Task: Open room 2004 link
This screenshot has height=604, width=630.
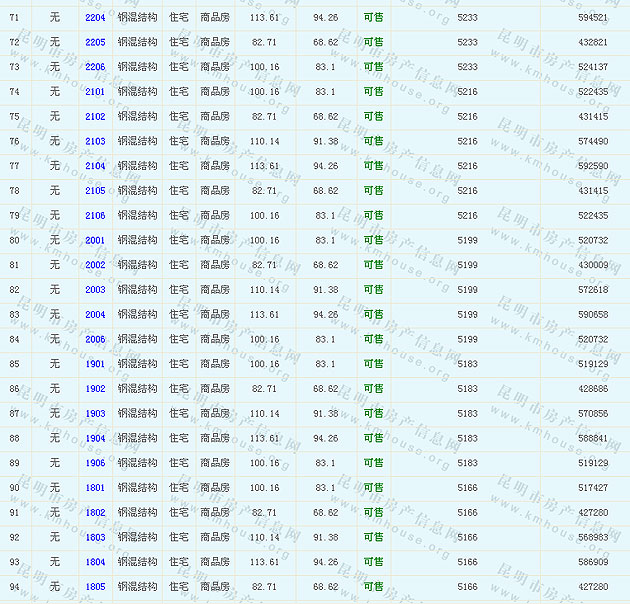Action: pos(95,315)
